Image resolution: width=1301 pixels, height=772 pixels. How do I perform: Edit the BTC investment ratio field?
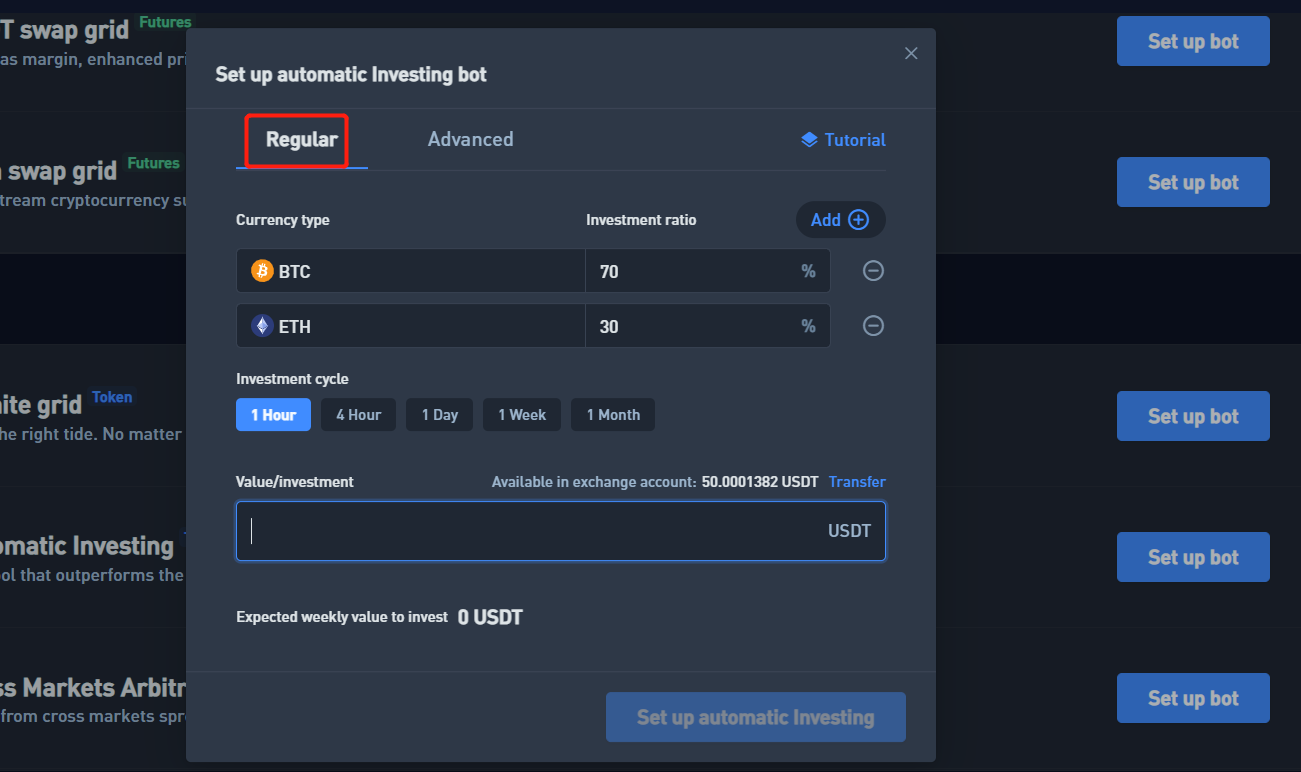coord(690,271)
